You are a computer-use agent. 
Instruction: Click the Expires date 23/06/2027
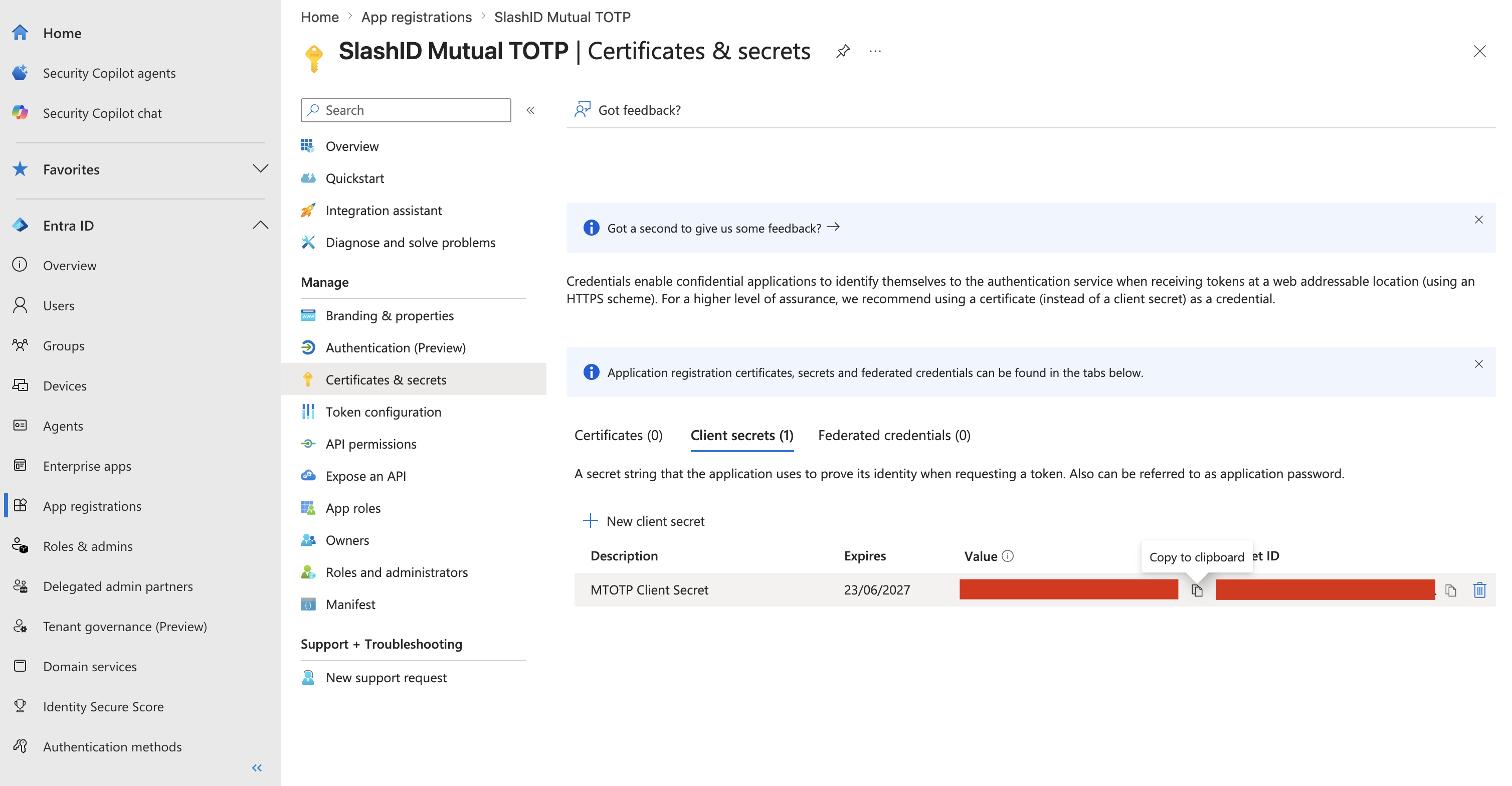[x=877, y=589]
